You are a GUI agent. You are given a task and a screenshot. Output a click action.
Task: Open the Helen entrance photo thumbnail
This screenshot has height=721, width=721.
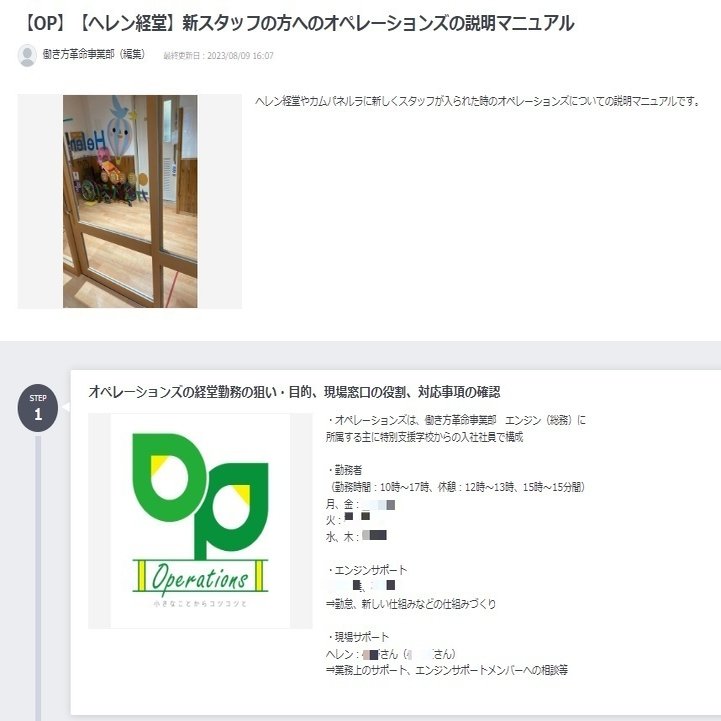[130, 201]
